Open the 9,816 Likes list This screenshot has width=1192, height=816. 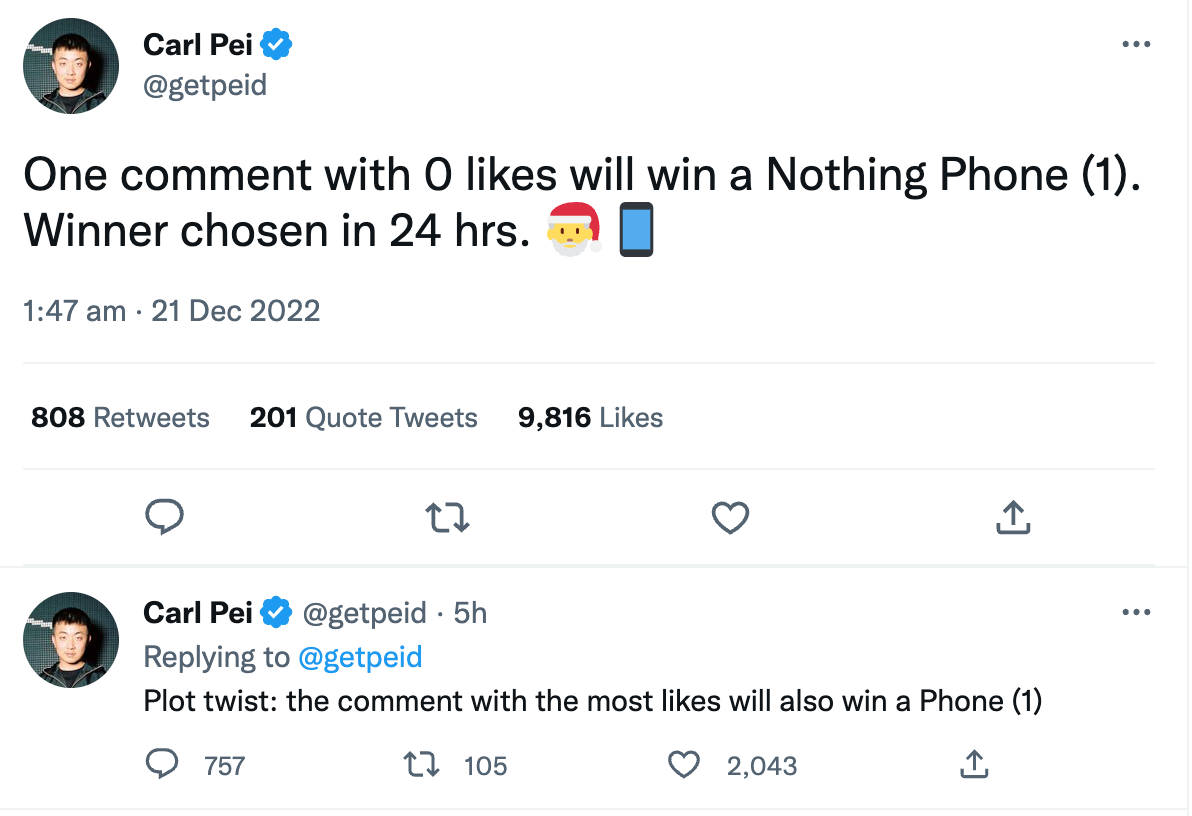point(589,417)
